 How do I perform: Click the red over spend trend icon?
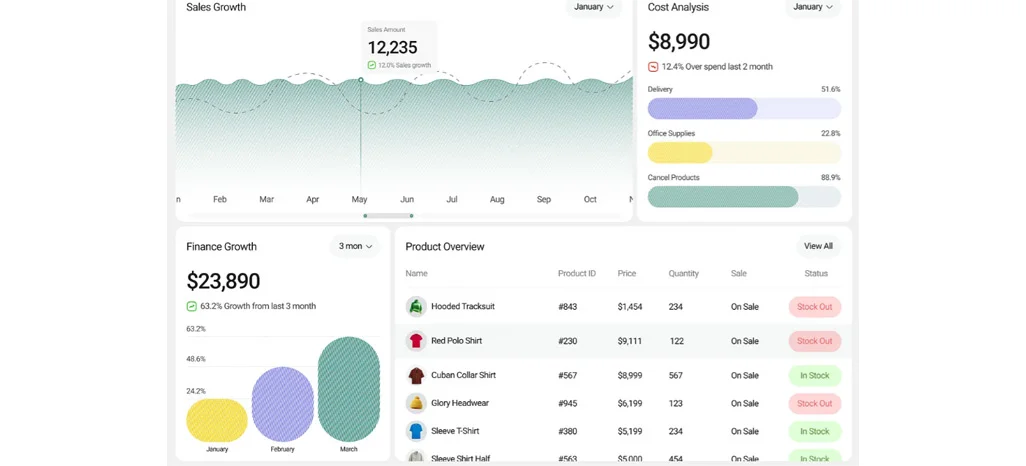[653, 67]
